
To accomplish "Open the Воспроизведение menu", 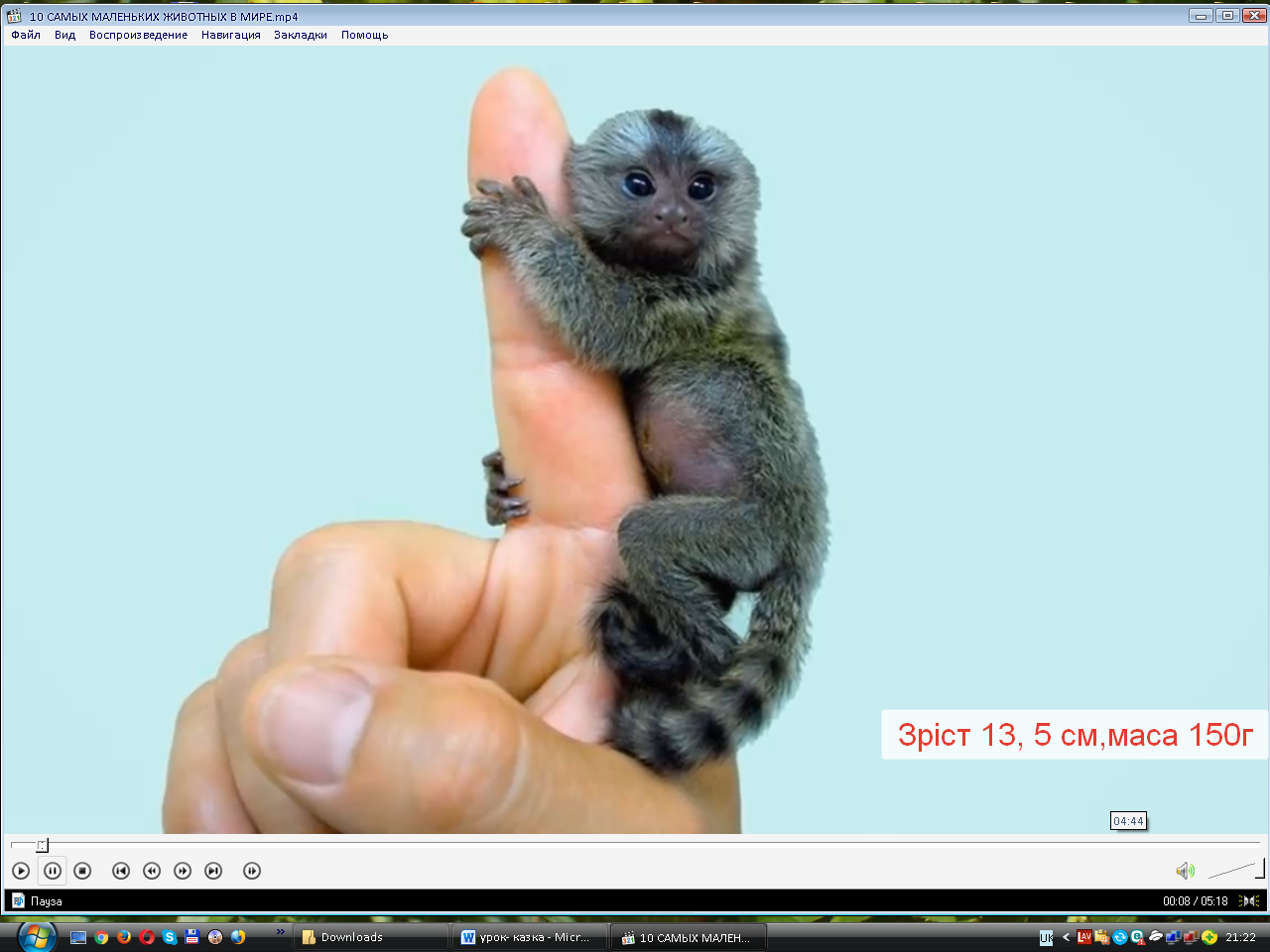I will tap(138, 35).
